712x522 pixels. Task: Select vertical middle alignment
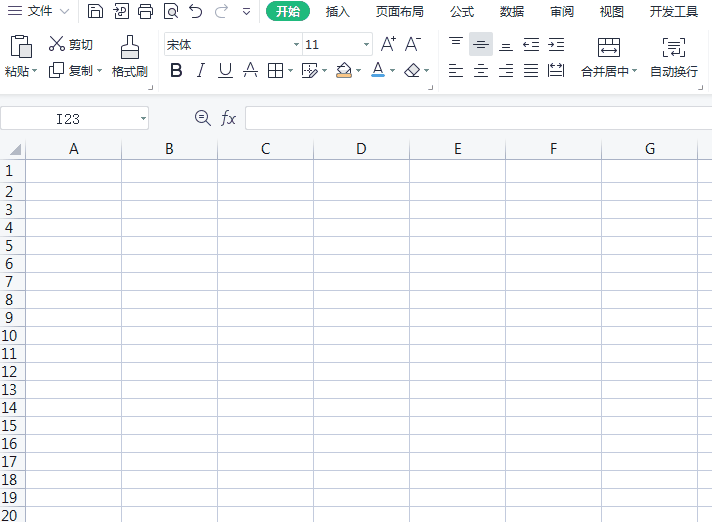pyautogui.click(x=481, y=44)
